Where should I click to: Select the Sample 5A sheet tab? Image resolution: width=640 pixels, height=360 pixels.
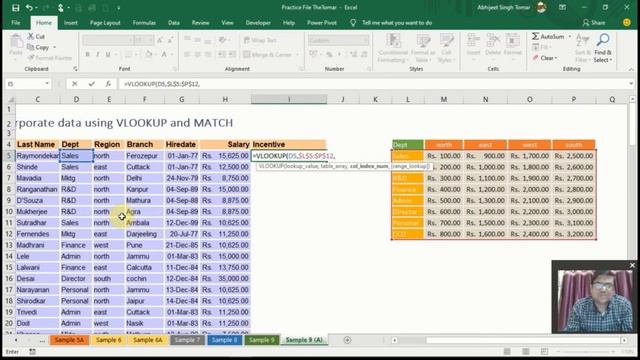point(69,340)
